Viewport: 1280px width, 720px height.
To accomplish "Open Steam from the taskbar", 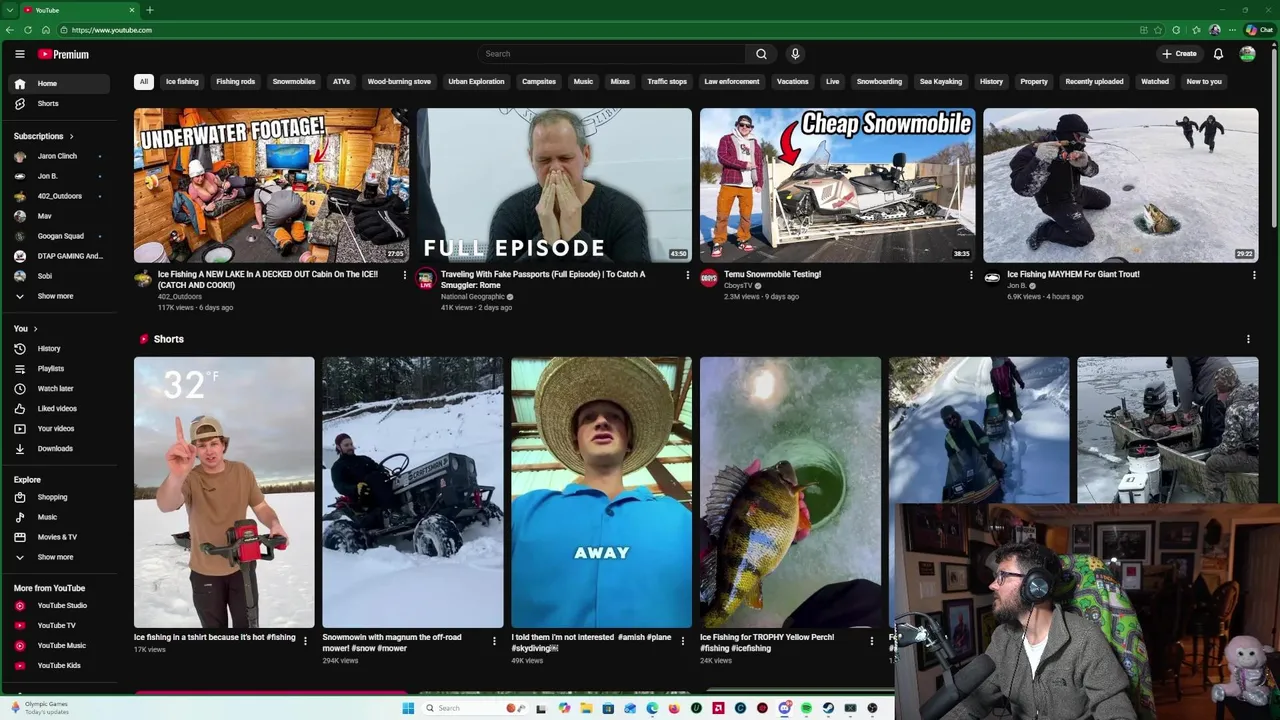I will tap(828, 708).
